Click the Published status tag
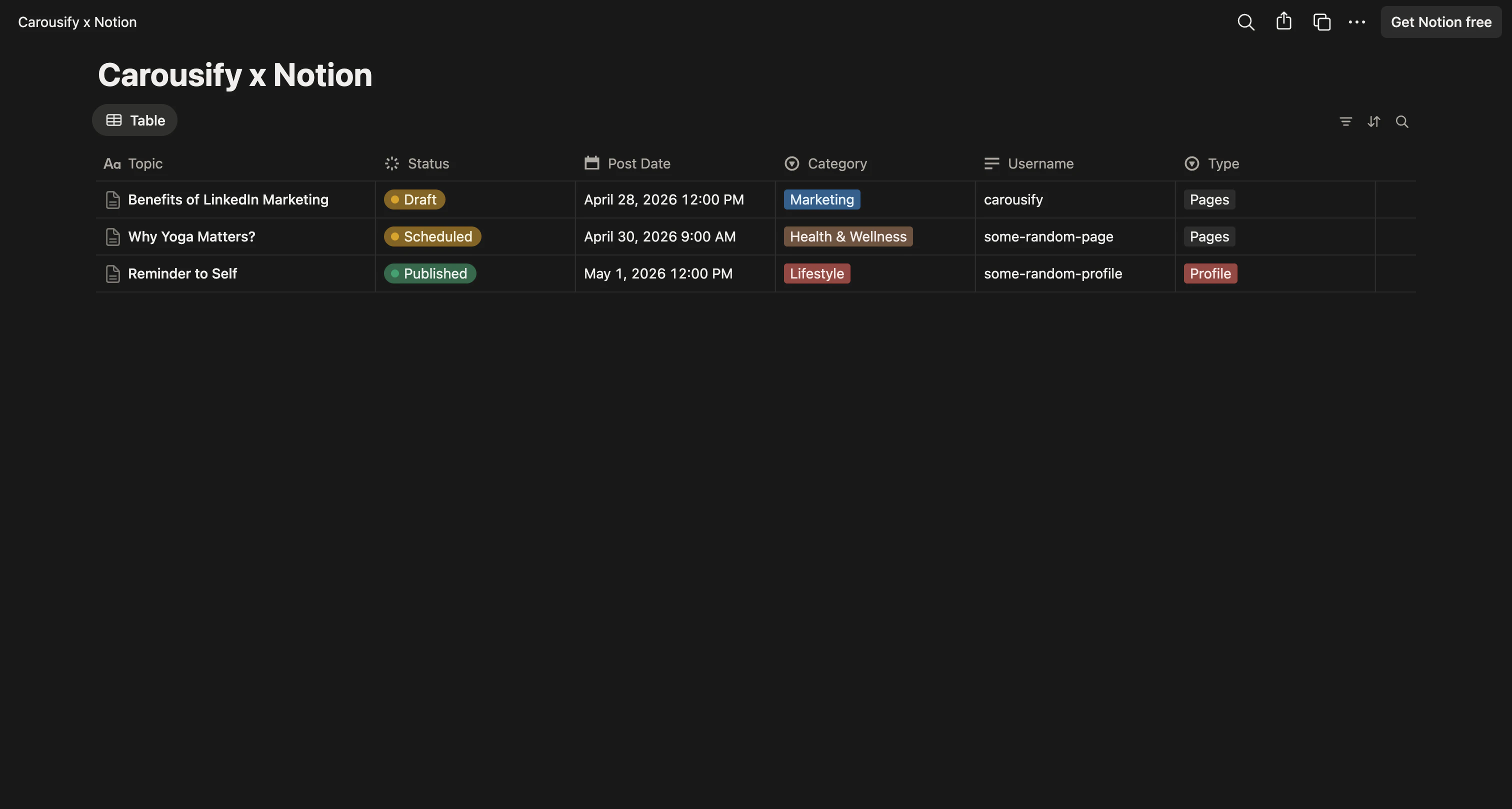The height and width of the screenshot is (809, 1512). pos(429,273)
